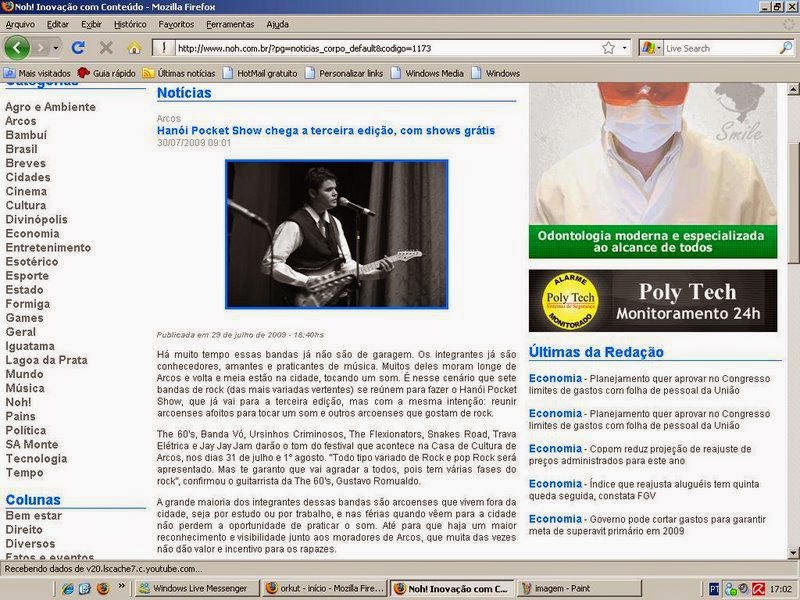Open the Arquivo menu
The image size is (800, 600).
pyautogui.click(x=20, y=24)
